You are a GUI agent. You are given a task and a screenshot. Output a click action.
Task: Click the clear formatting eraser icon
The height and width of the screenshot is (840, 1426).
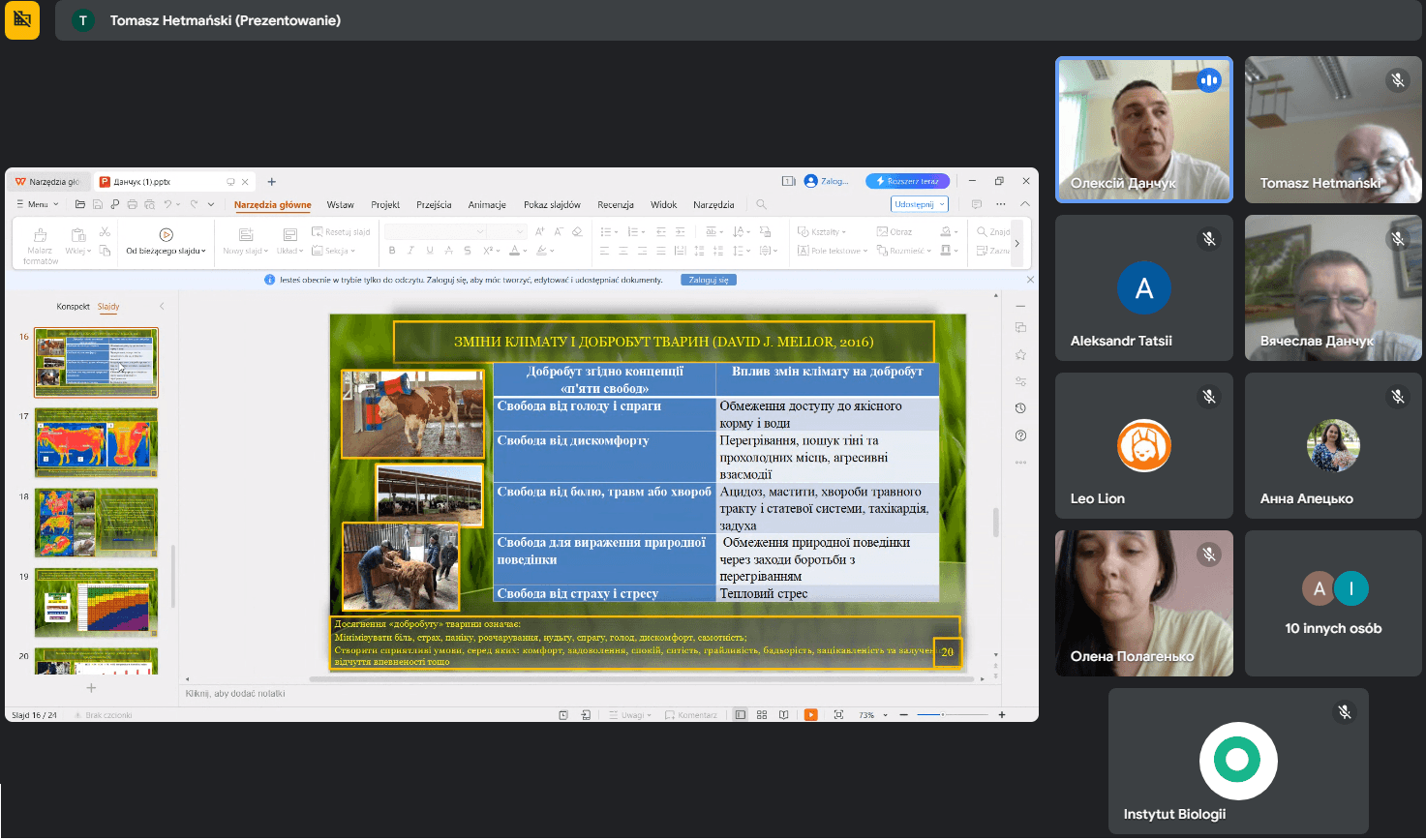click(x=577, y=231)
